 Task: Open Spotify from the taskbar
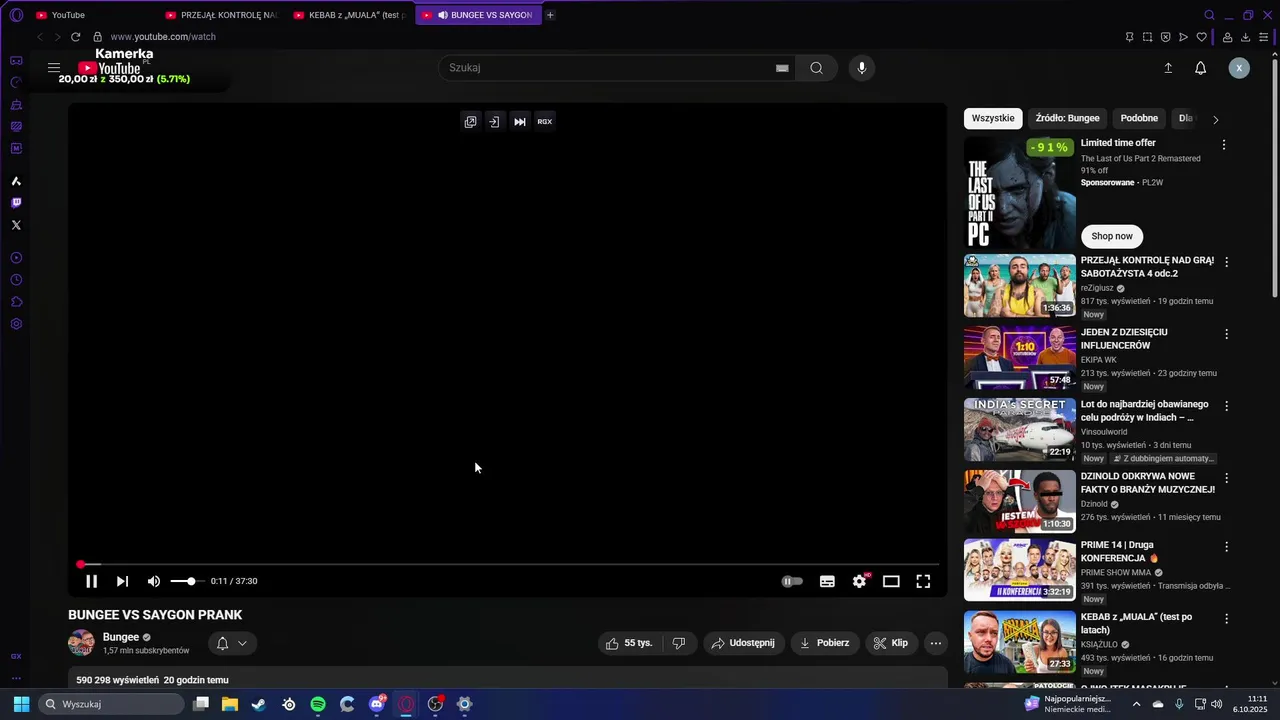click(318, 704)
